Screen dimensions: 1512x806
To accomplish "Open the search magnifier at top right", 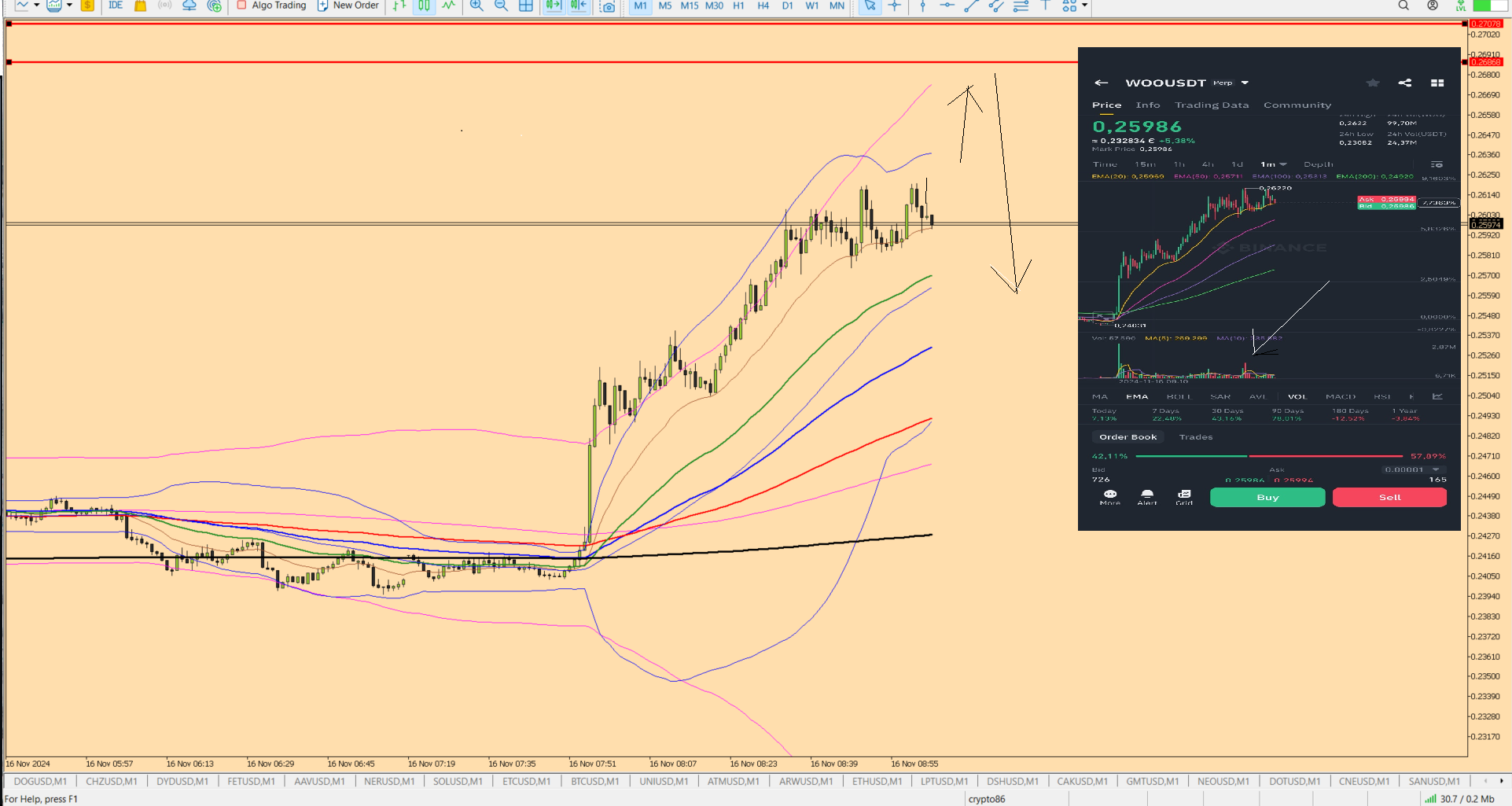I will tap(1403, 6).
